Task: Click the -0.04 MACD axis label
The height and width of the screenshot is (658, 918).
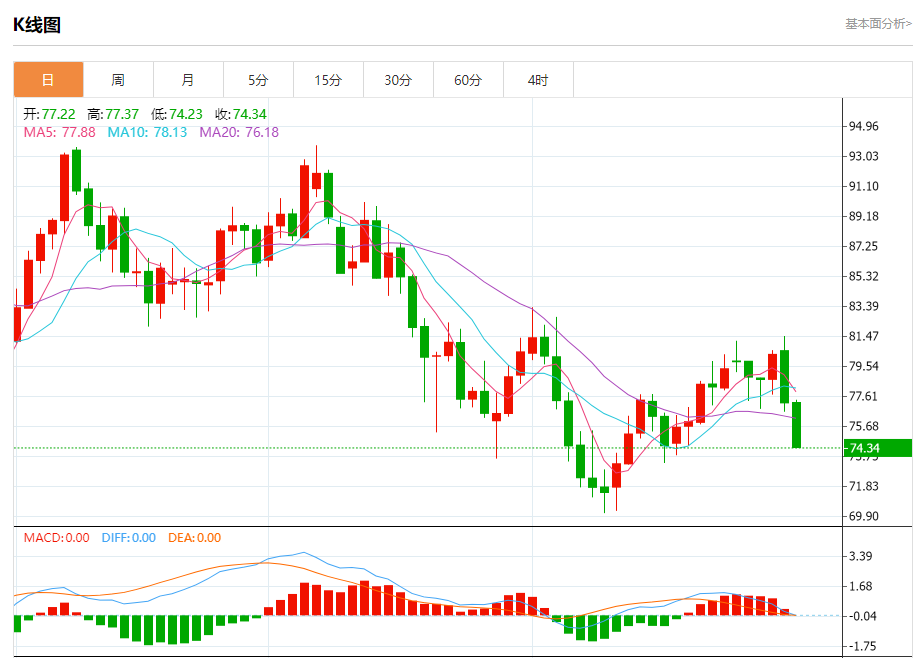Action: pos(862,616)
